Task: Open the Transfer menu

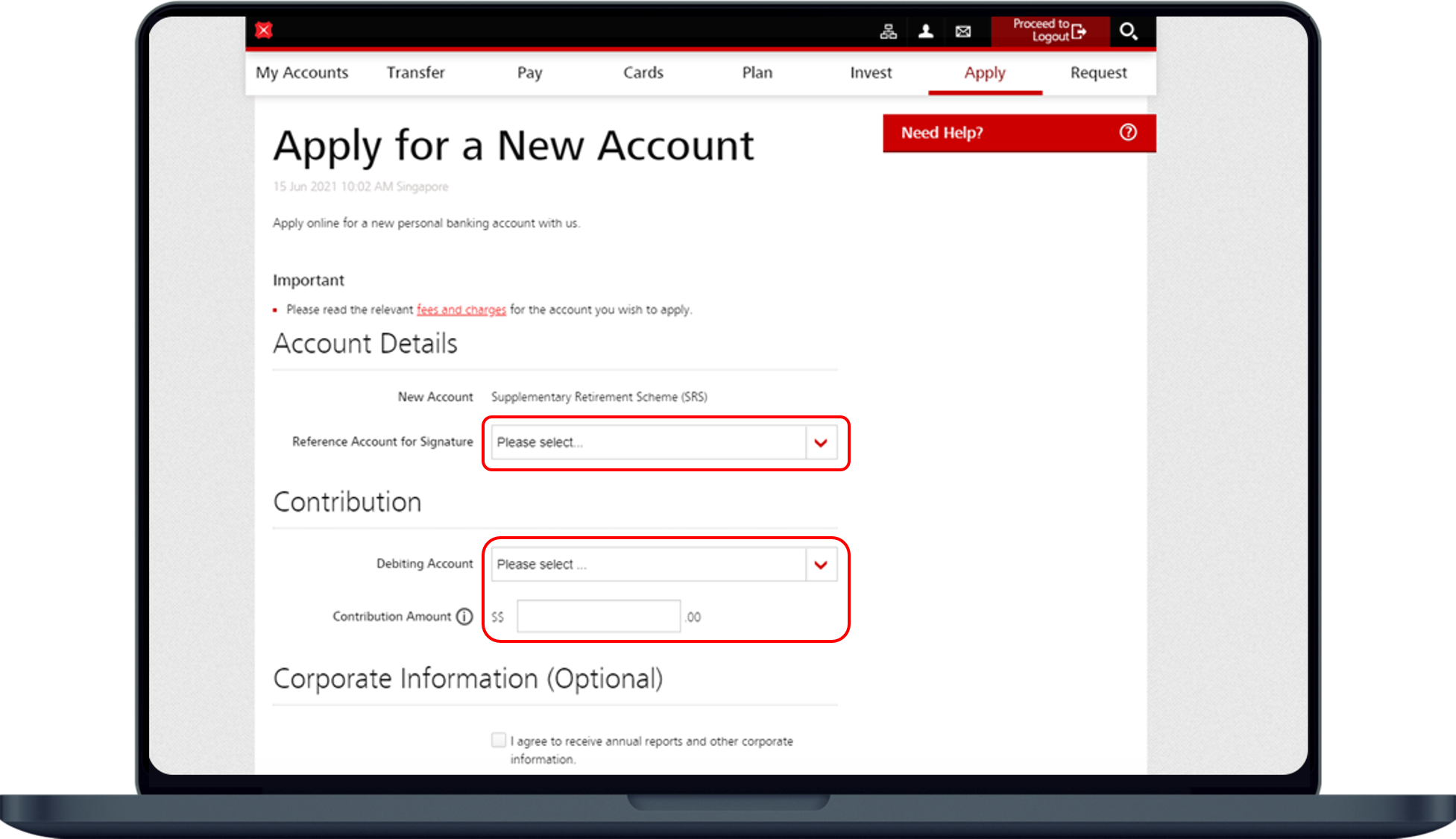Action: point(415,73)
